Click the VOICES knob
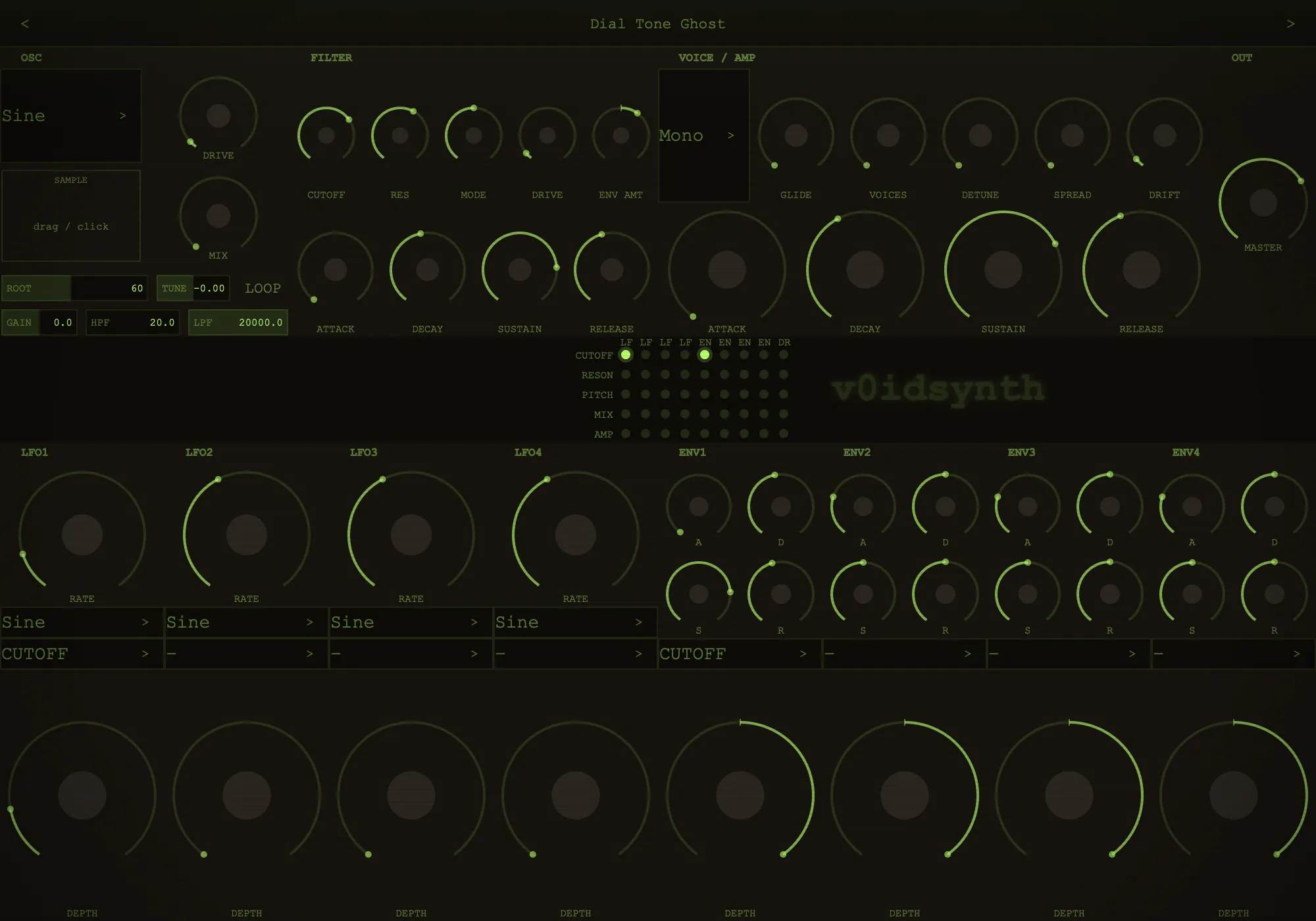1316x921 pixels. [888, 136]
